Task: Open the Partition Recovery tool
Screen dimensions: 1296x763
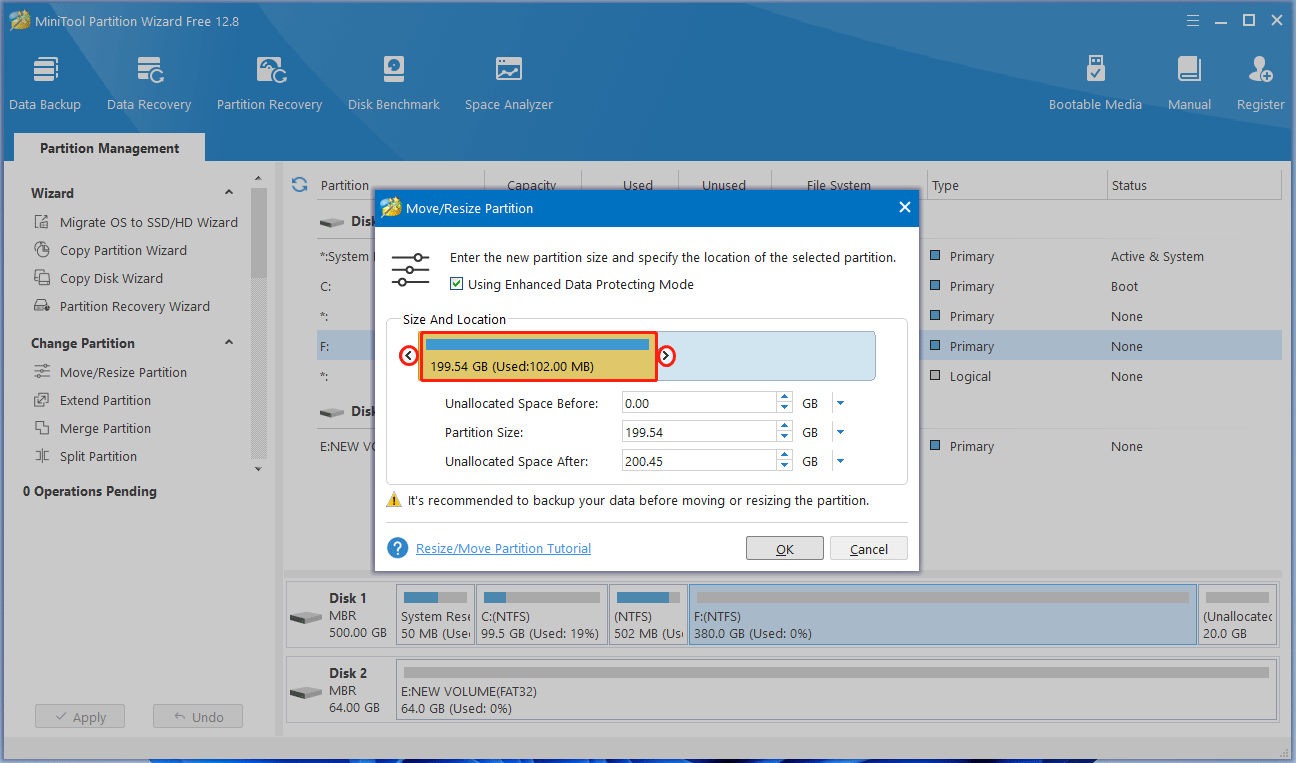Action: 269,82
